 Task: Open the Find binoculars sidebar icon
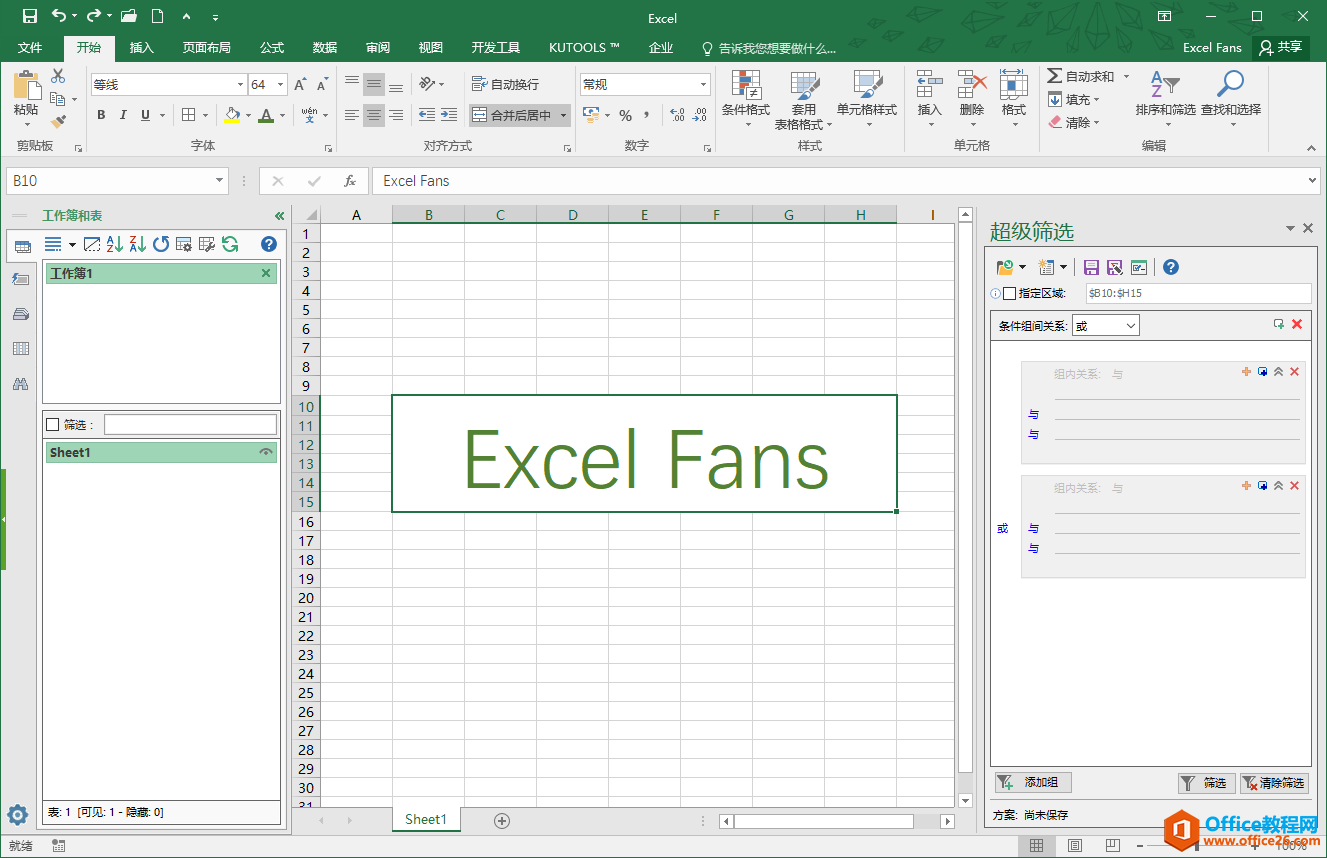(21, 384)
